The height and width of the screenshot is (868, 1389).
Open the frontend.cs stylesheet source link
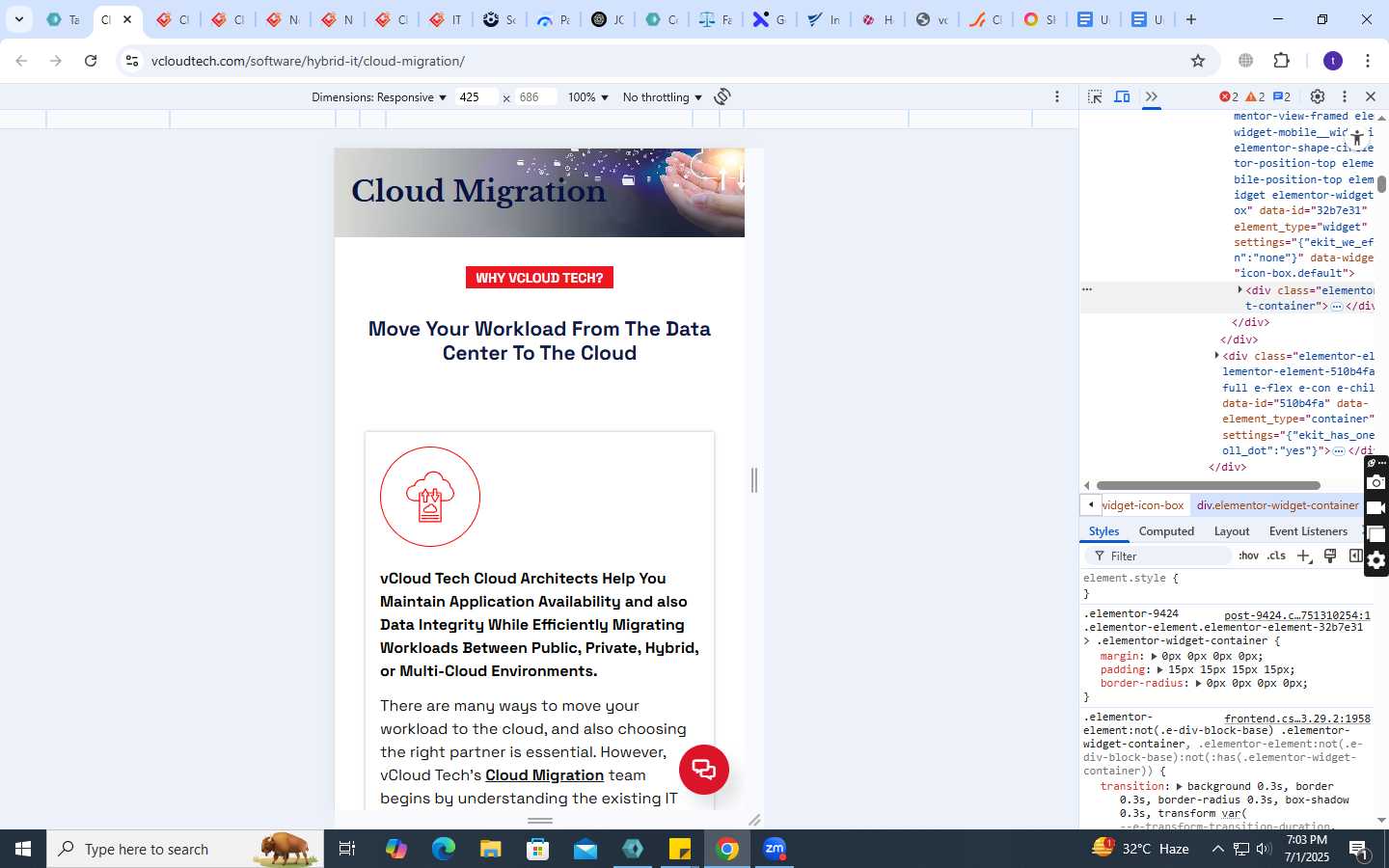point(1297,719)
